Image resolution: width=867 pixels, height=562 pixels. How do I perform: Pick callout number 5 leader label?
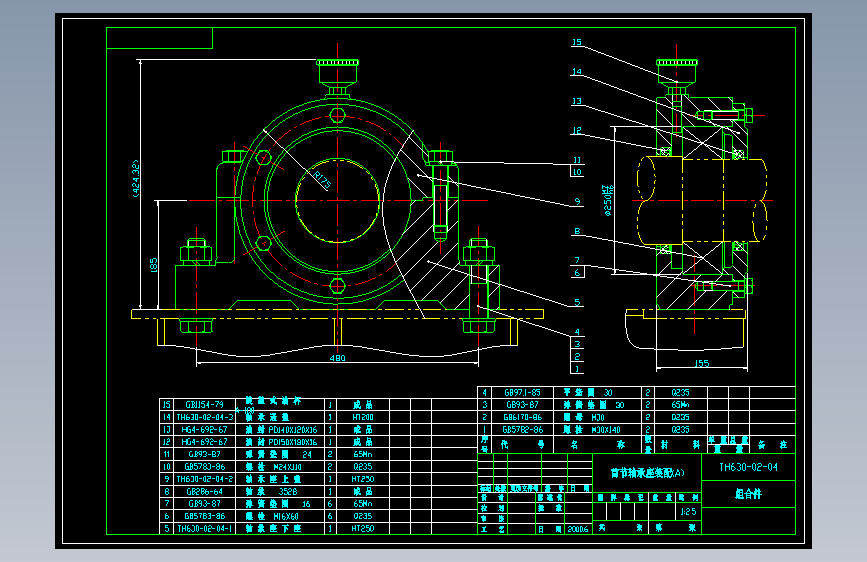coord(577,302)
